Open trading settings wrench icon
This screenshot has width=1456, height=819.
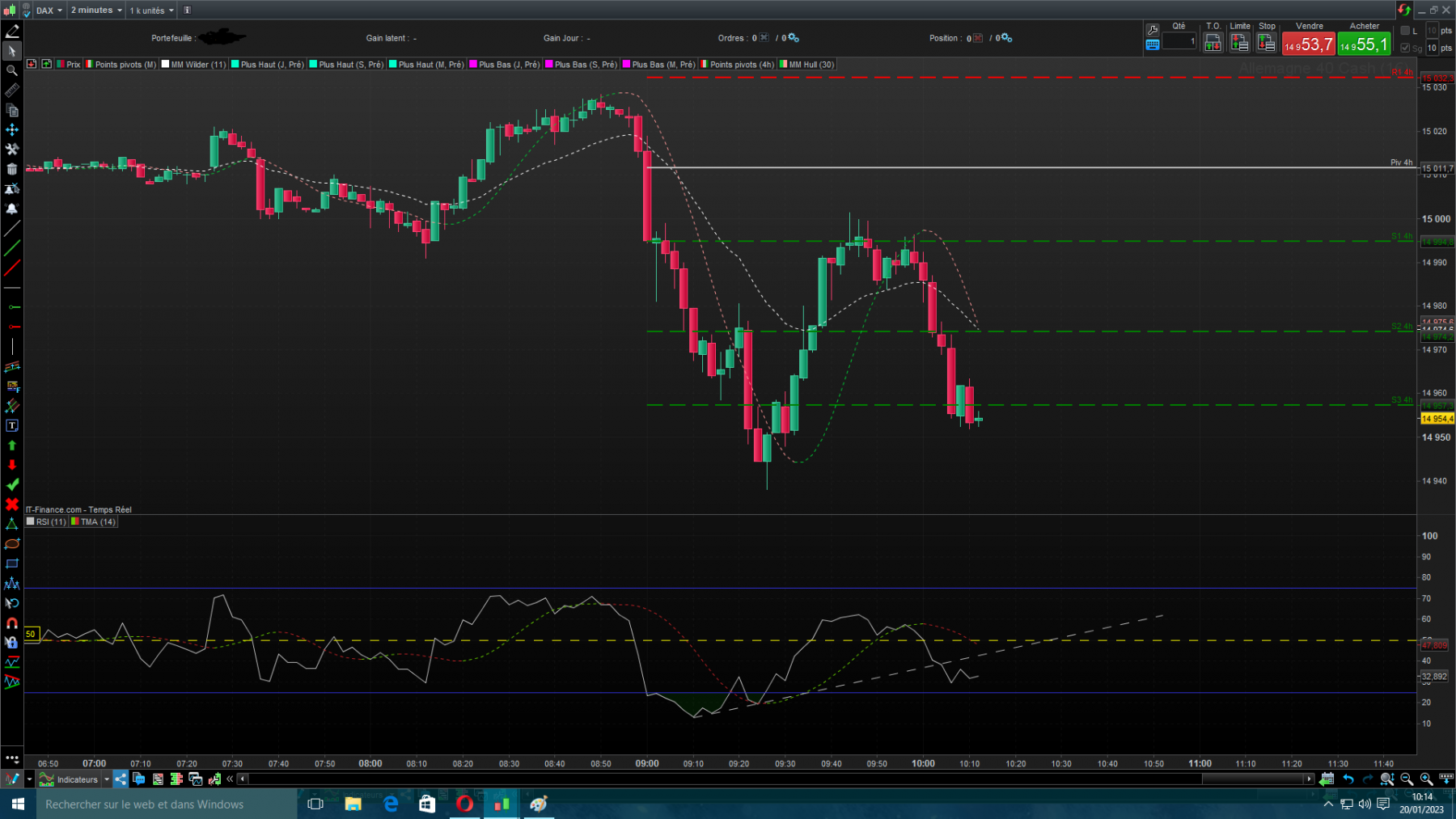point(1153,30)
